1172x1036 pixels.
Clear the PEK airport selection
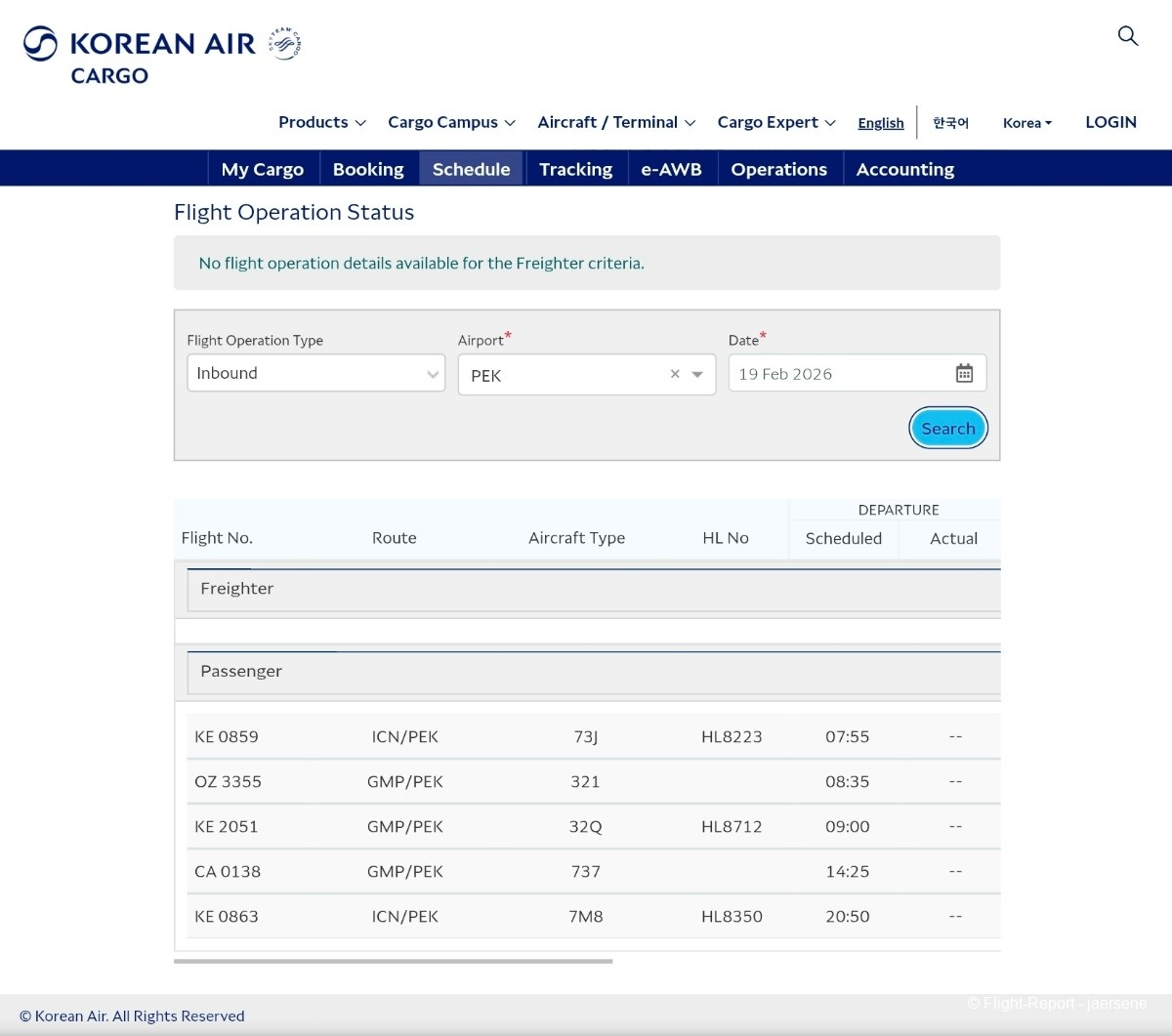675,375
